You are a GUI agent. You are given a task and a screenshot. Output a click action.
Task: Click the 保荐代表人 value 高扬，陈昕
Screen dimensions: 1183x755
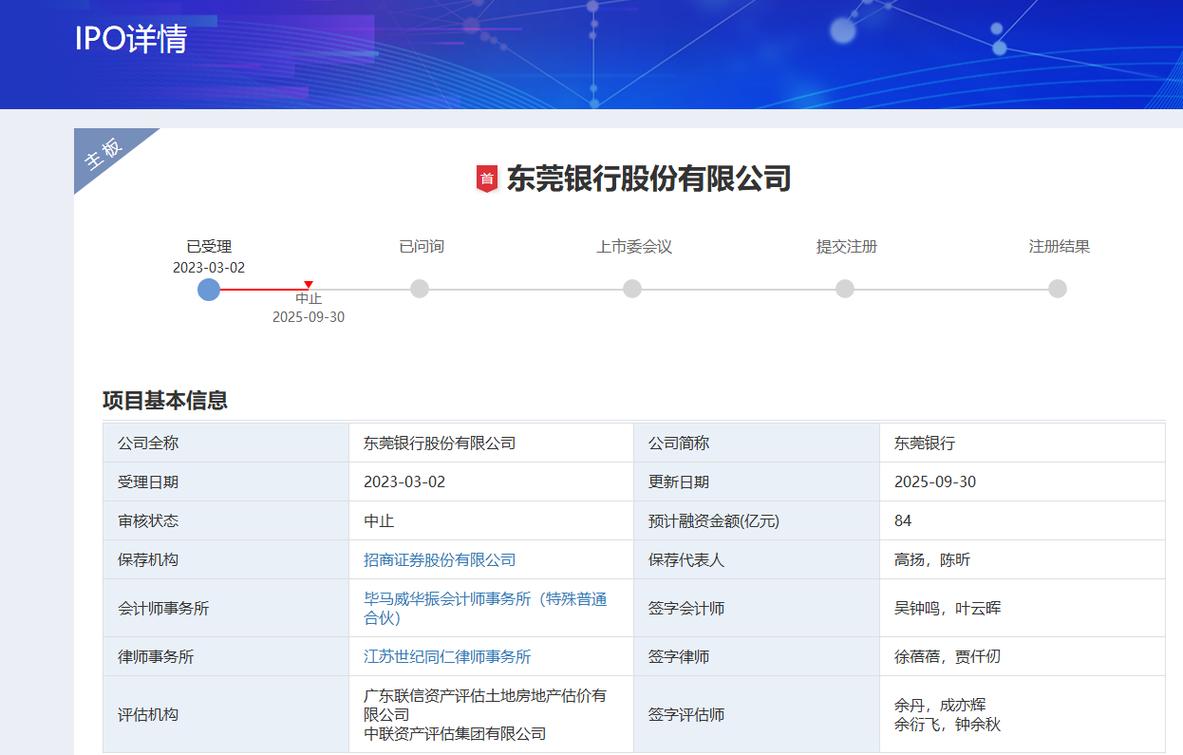(930, 560)
